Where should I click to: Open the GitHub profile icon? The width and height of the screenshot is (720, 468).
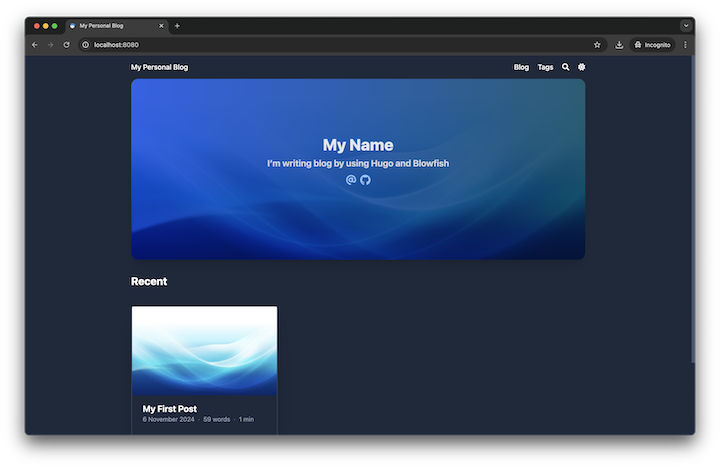tap(365, 180)
